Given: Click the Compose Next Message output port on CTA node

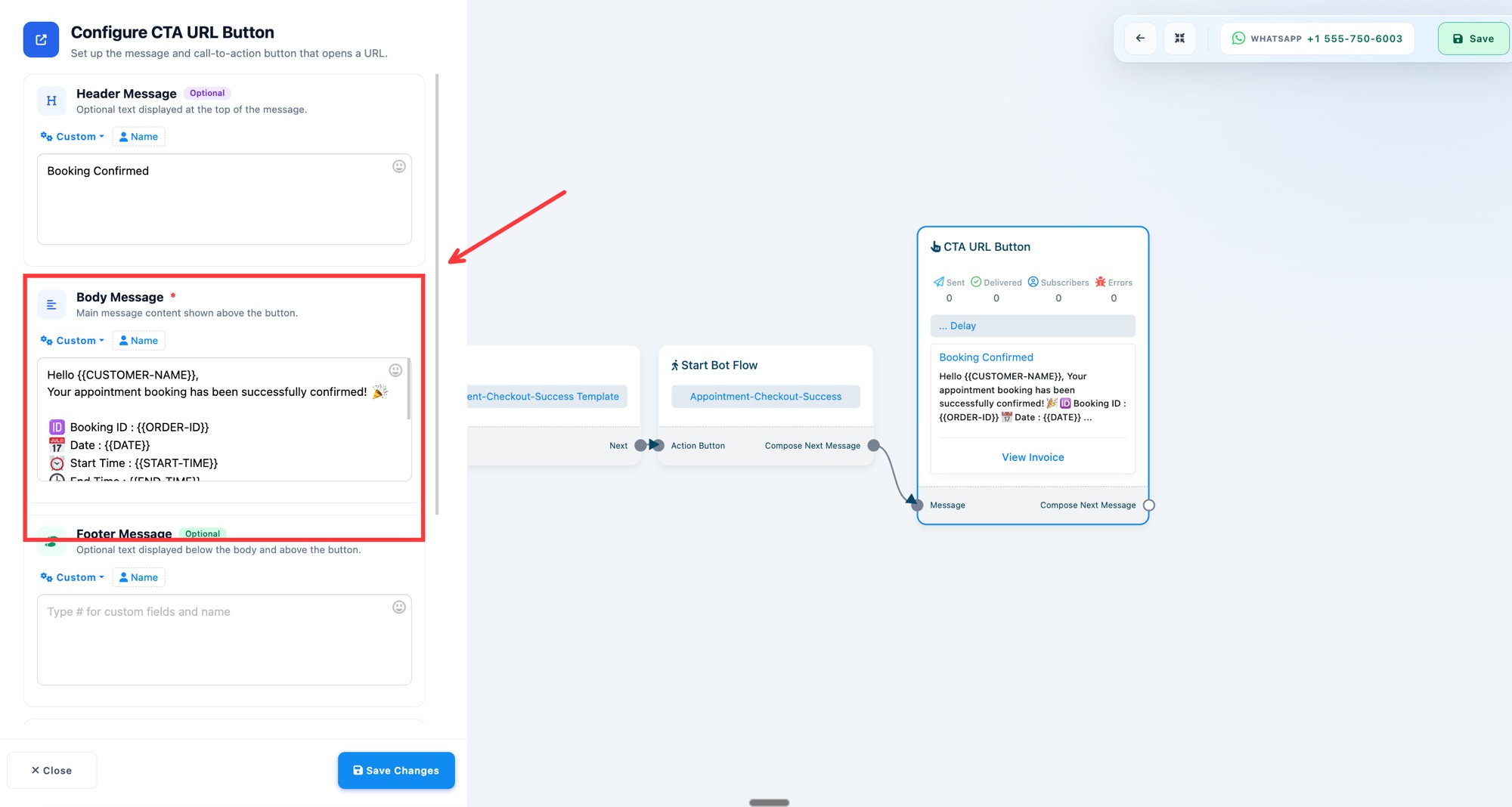Looking at the screenshot, I should tap(1148, 505).
